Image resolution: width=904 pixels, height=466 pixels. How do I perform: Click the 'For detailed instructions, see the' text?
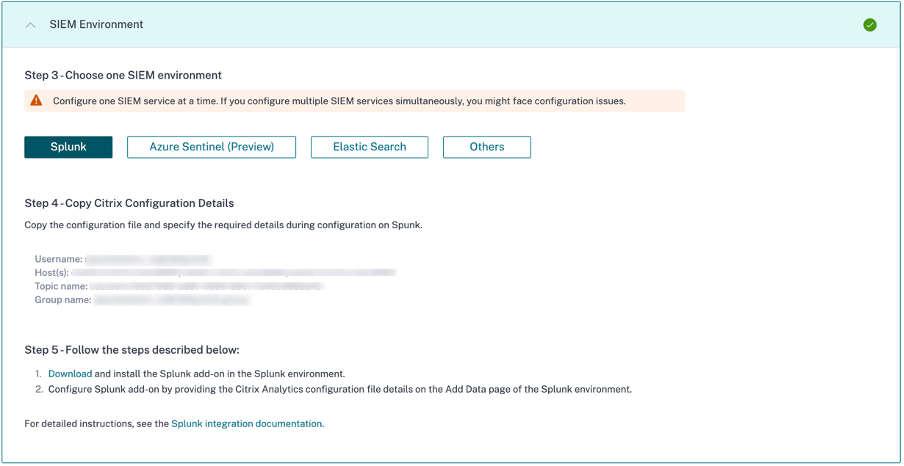[96, 423]
